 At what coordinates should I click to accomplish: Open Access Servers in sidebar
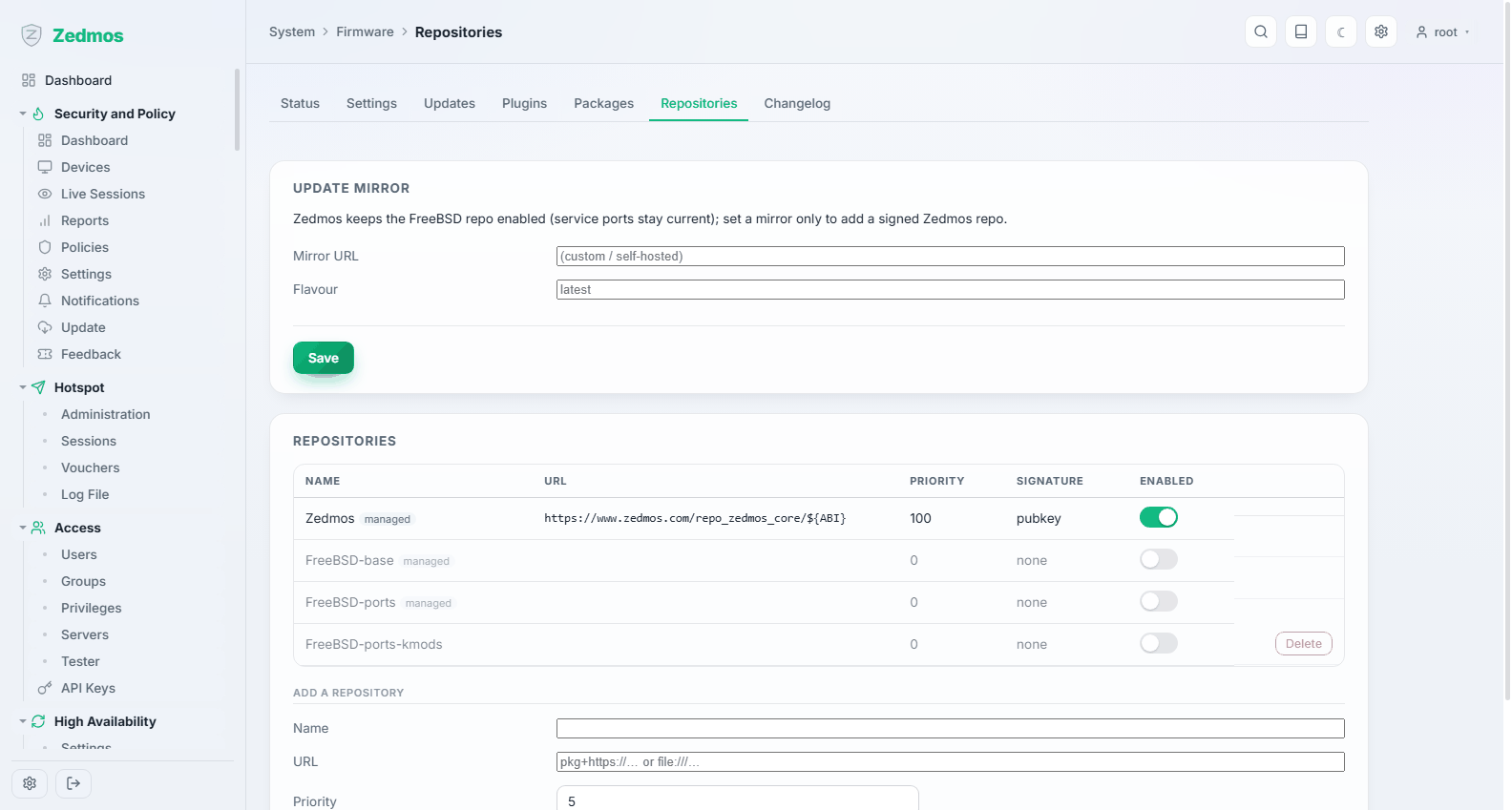[x=85, y=634]
